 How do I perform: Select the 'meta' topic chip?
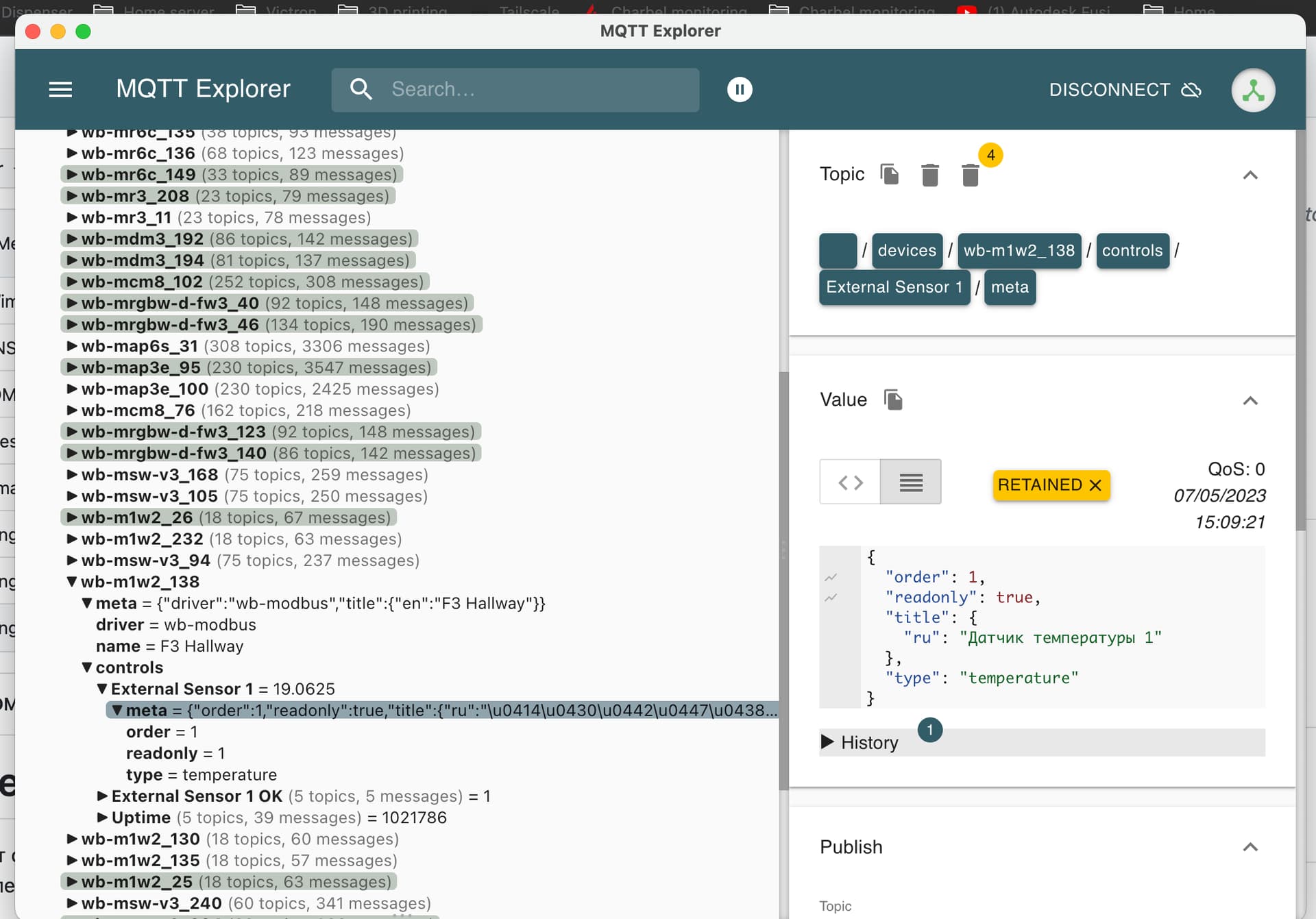tap(1010, 286)
